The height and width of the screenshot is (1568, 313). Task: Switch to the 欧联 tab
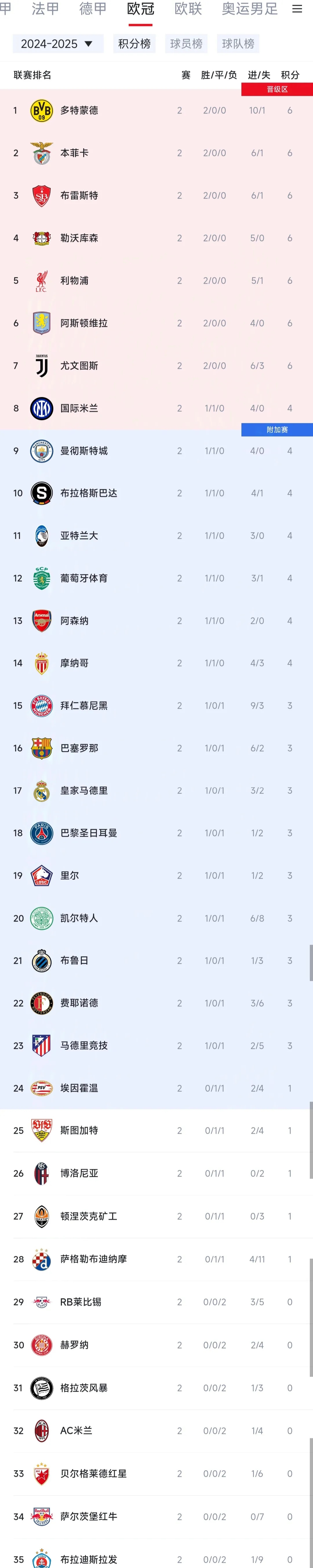(x=188, y=9)
